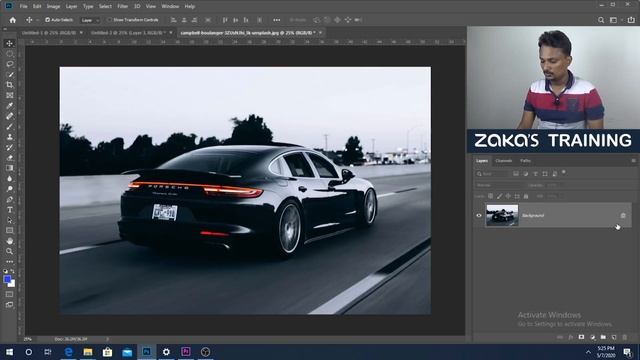This screenshot has width=640, height=360.
Task: Select the Lasso tool
Action: [9, 64]
